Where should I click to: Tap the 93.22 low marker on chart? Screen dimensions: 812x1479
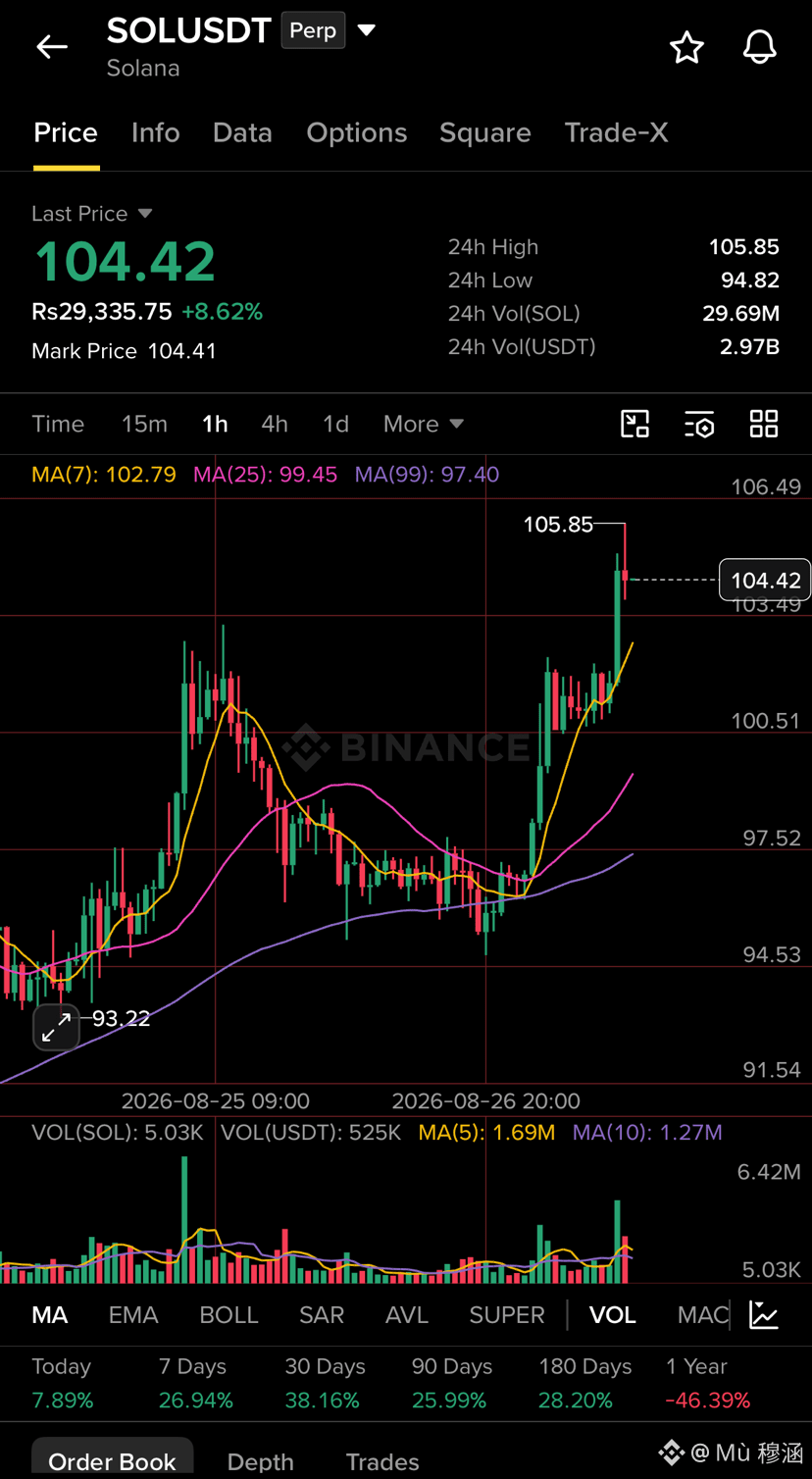(121, 1019)
